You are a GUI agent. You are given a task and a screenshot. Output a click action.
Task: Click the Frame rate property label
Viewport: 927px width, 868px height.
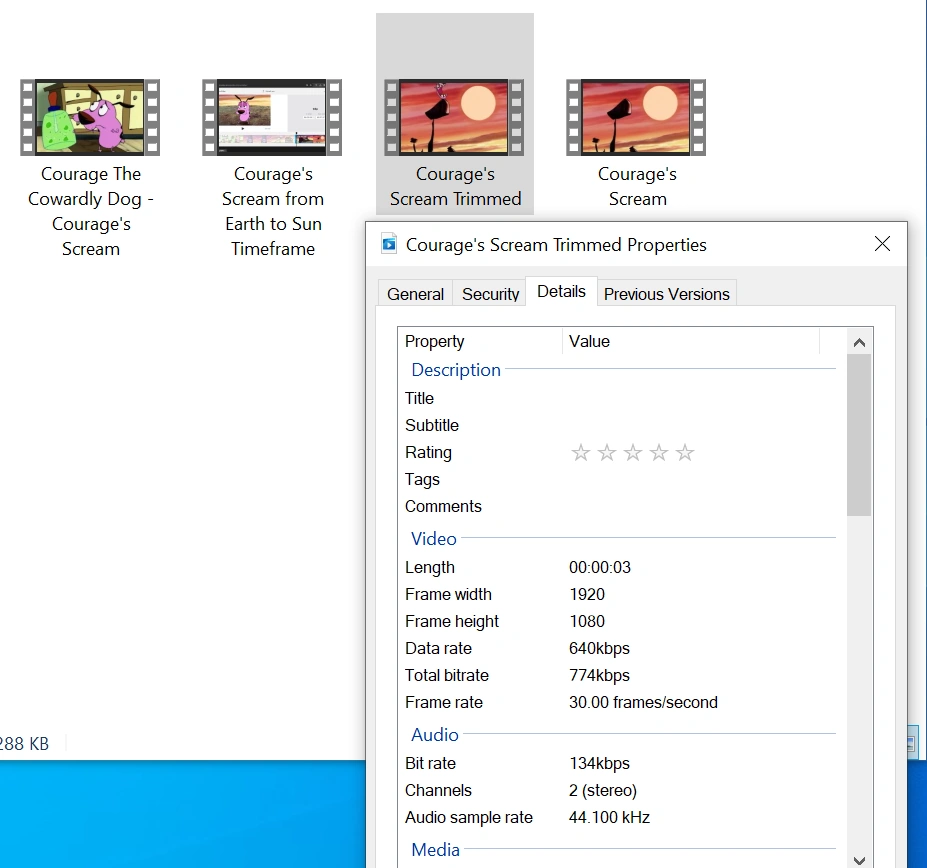tap(443, 702)
